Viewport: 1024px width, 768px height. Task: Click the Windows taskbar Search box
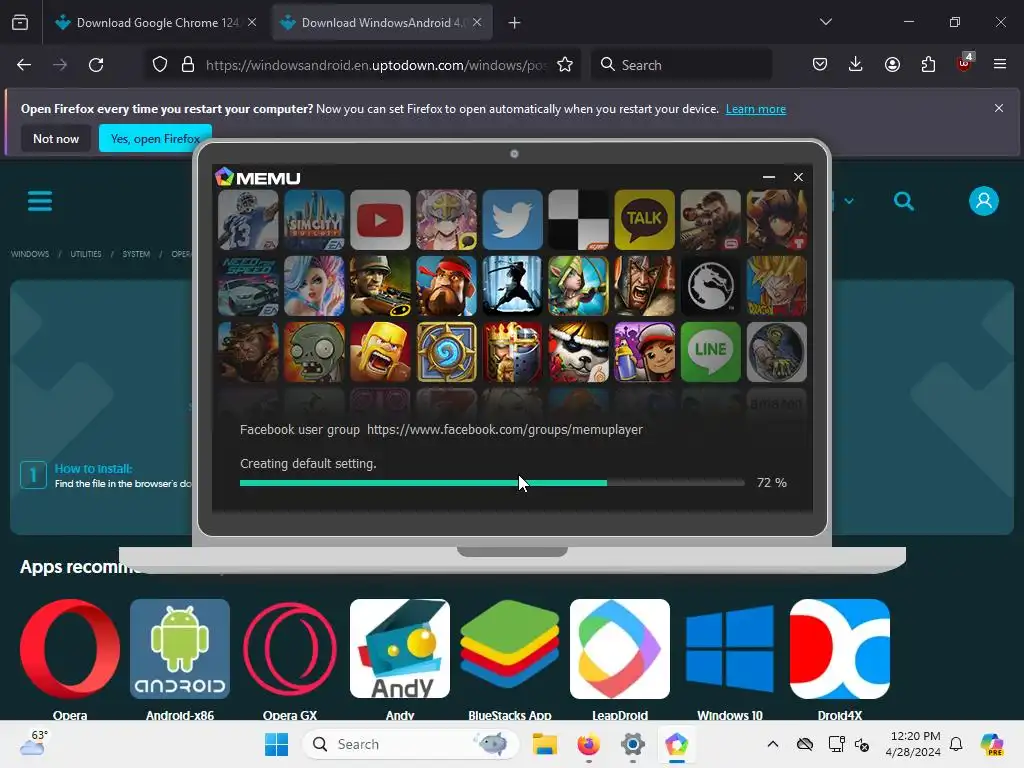point(411,744)
